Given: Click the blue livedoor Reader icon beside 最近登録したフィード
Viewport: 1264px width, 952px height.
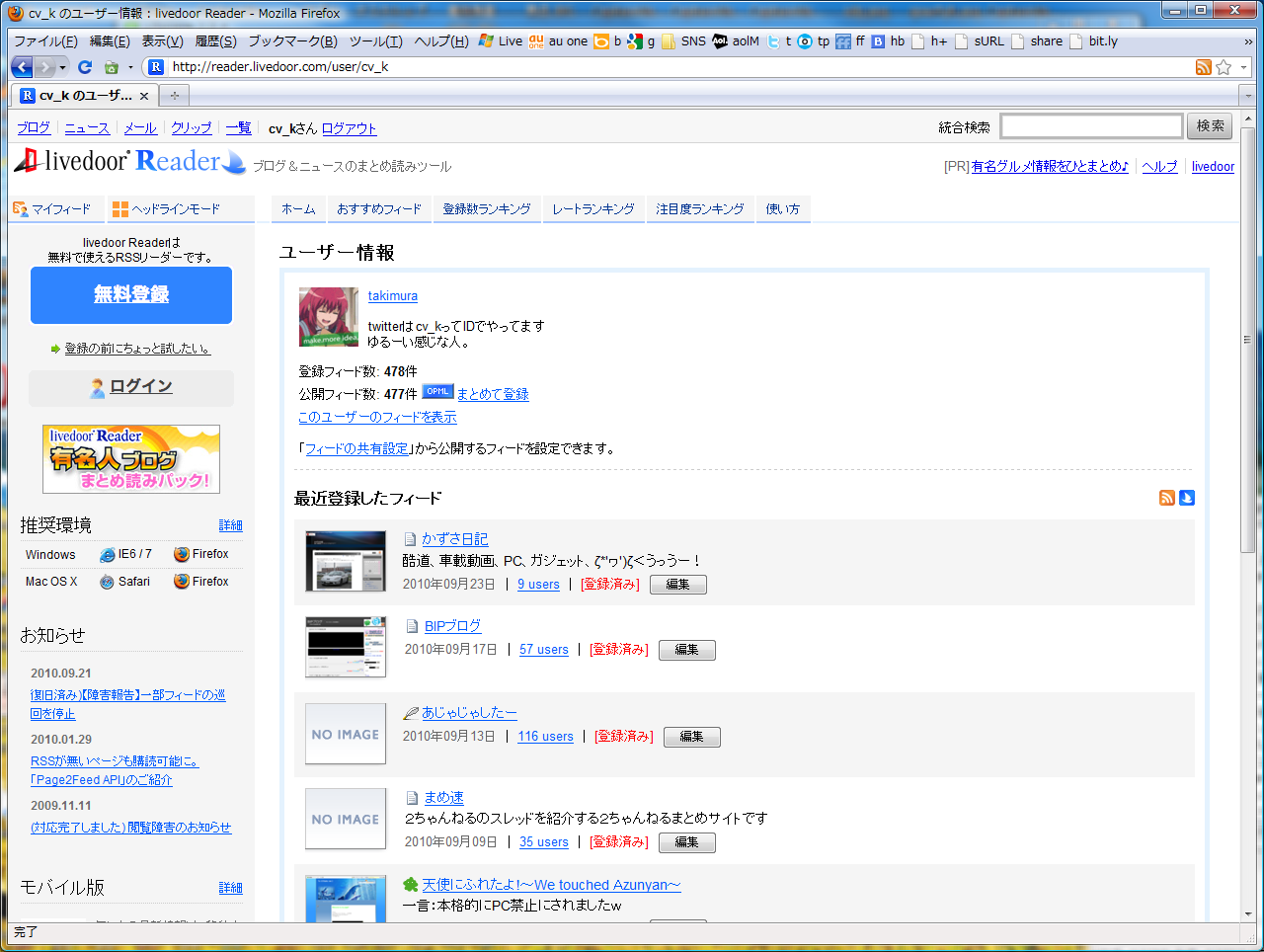Looking at the screenshot, I should click(1187, 498).
